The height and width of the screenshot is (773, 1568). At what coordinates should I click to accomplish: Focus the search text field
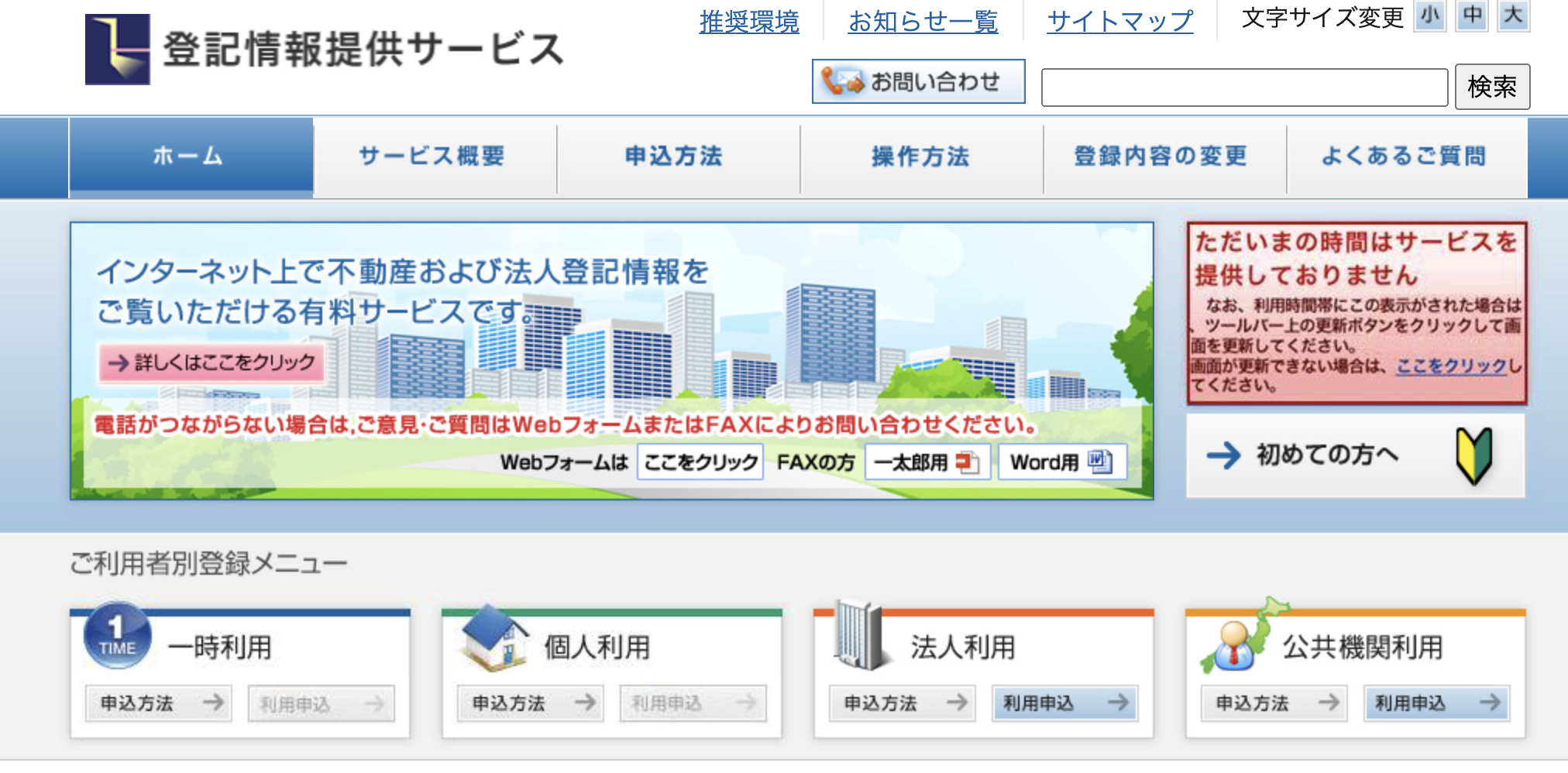pos(1243,88)
